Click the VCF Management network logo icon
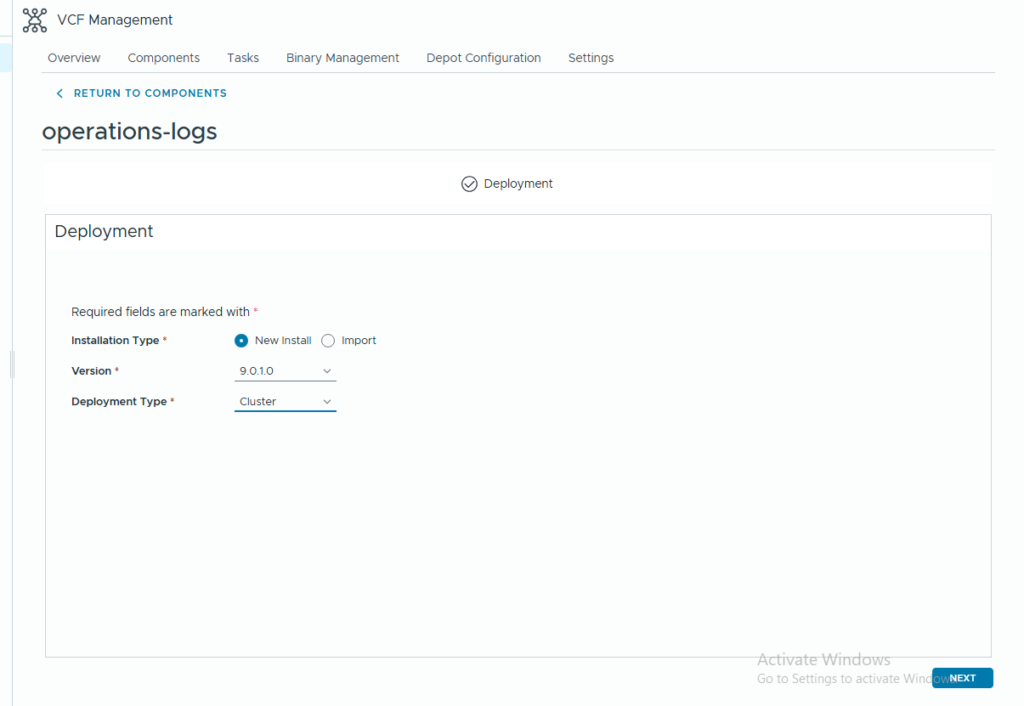The image size is (1024, 706). point(35,20)
